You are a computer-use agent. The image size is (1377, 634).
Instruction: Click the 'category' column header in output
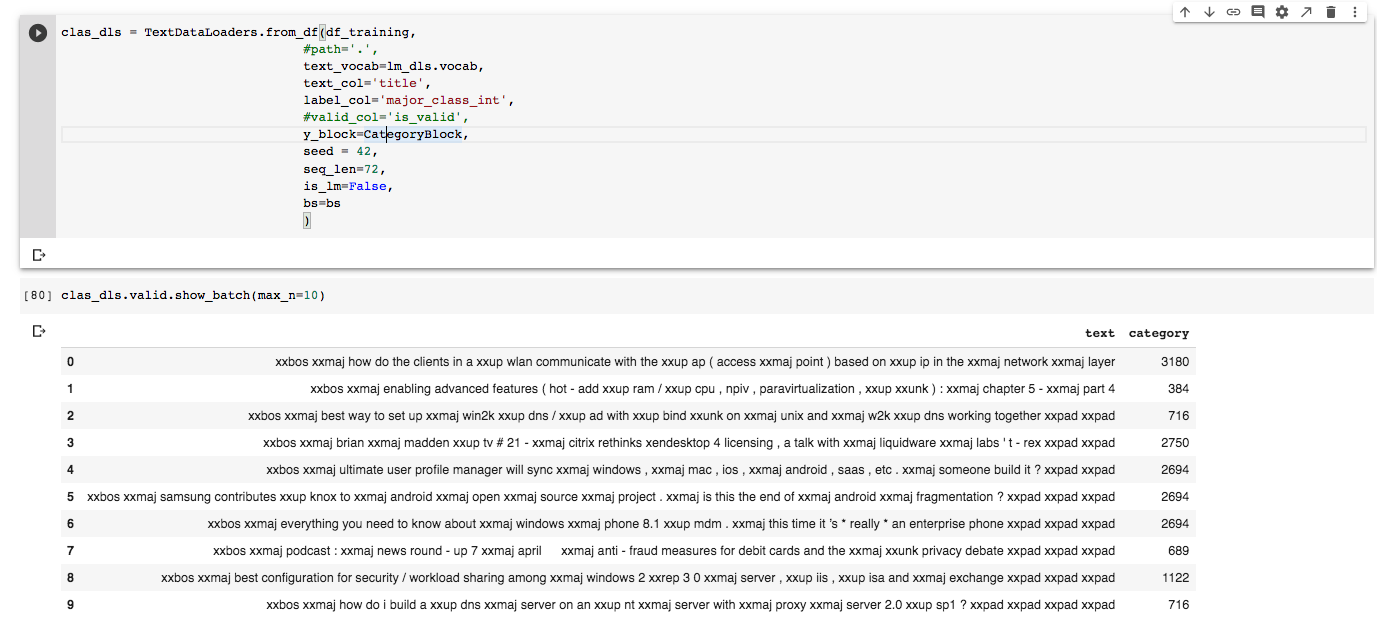1158,333
